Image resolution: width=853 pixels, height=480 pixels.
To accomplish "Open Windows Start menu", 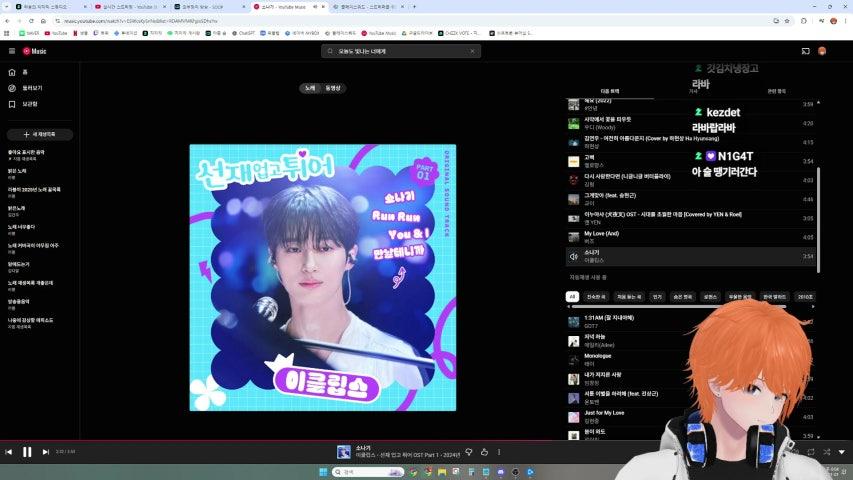I will click(323, 472).
